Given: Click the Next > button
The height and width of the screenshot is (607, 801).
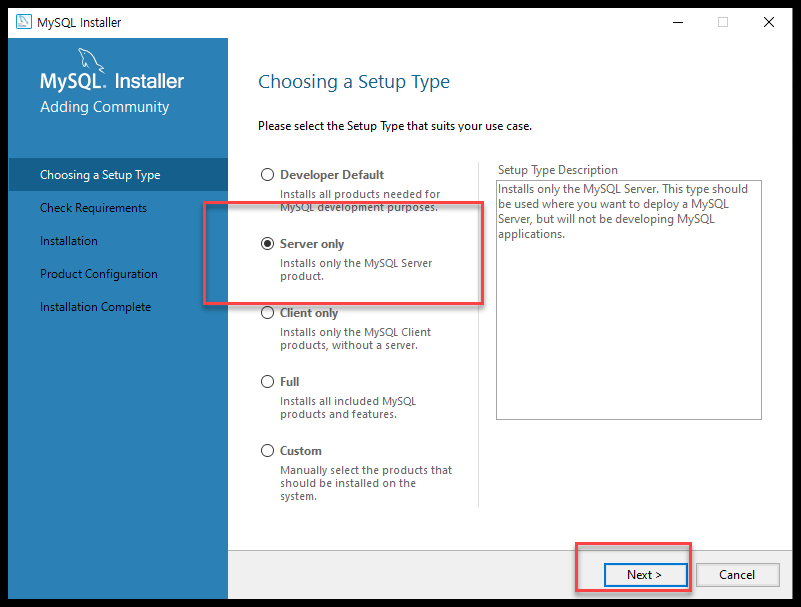Looking at the screenshot, I should [646, 575].
